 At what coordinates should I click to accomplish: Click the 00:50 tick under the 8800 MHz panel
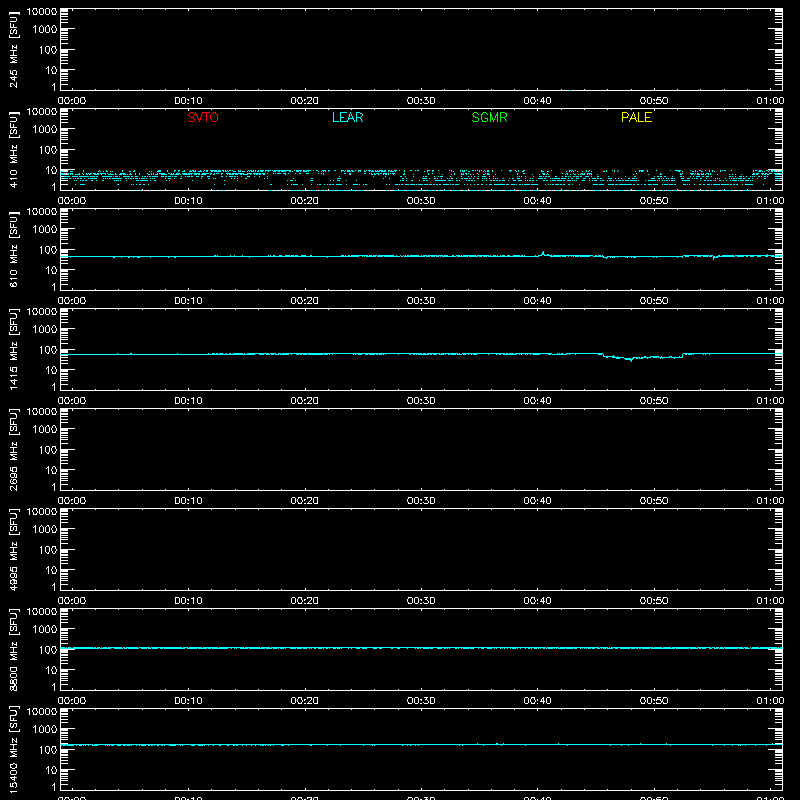pos(654,701)
